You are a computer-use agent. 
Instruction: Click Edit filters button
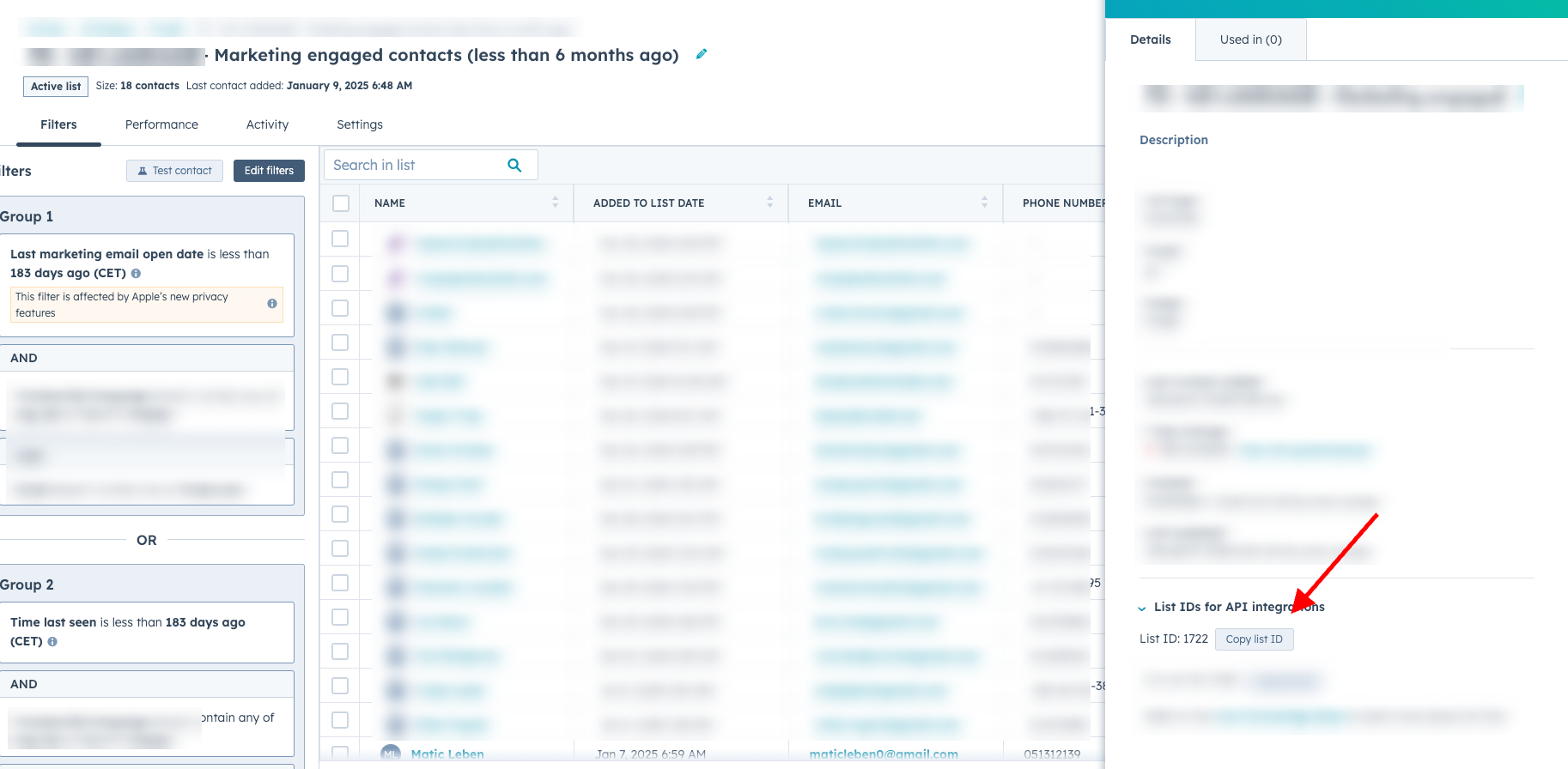269,171
